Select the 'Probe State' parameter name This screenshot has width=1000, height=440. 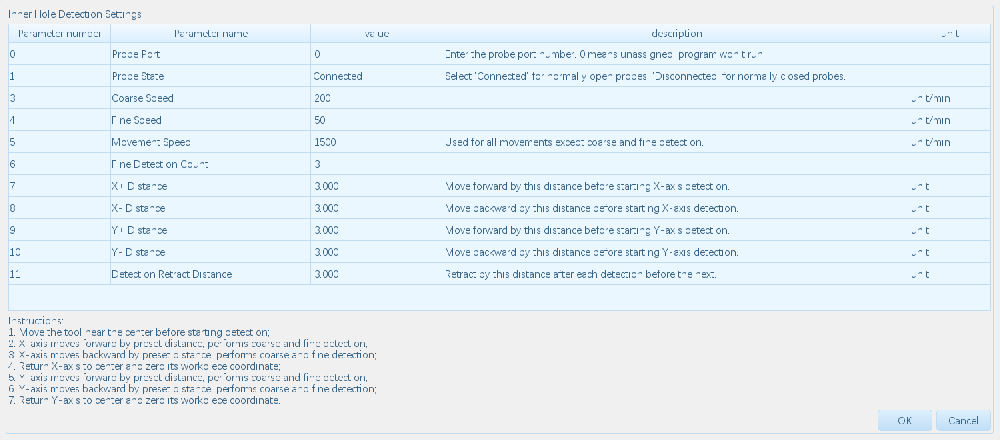pos(138,77)
